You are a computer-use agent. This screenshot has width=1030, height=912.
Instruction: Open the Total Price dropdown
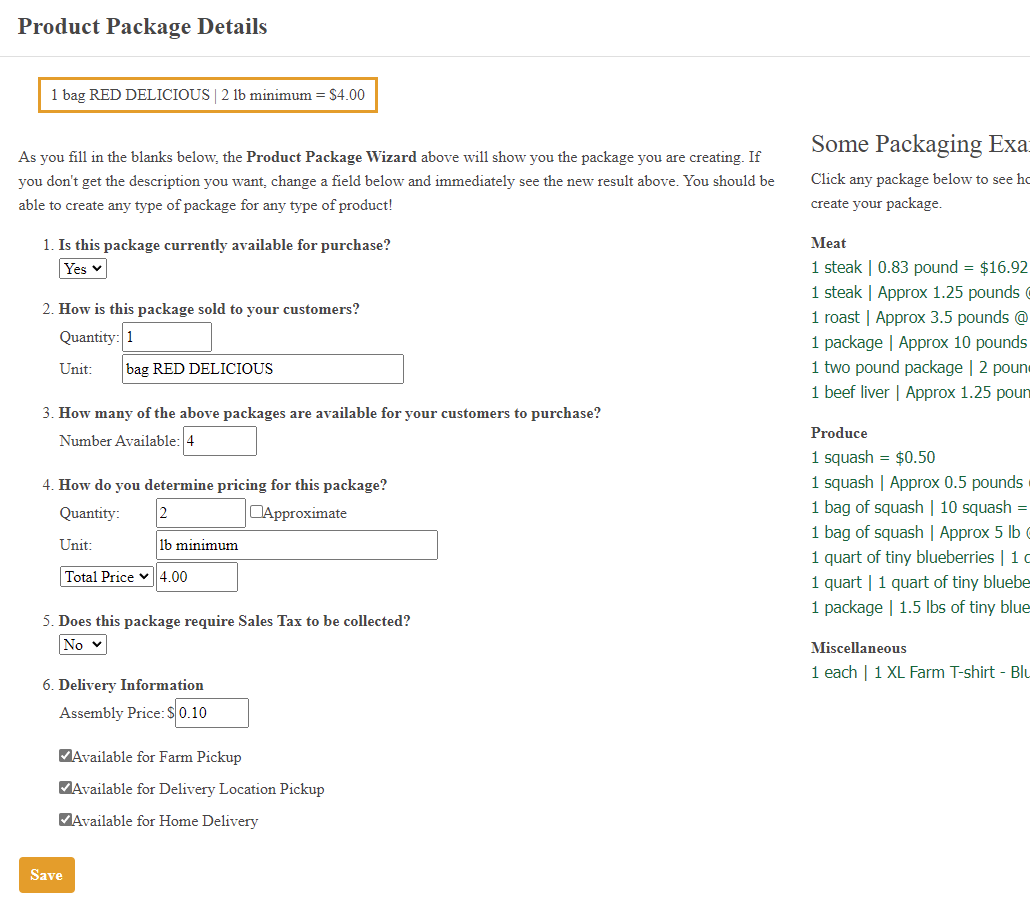pos(106,576)
